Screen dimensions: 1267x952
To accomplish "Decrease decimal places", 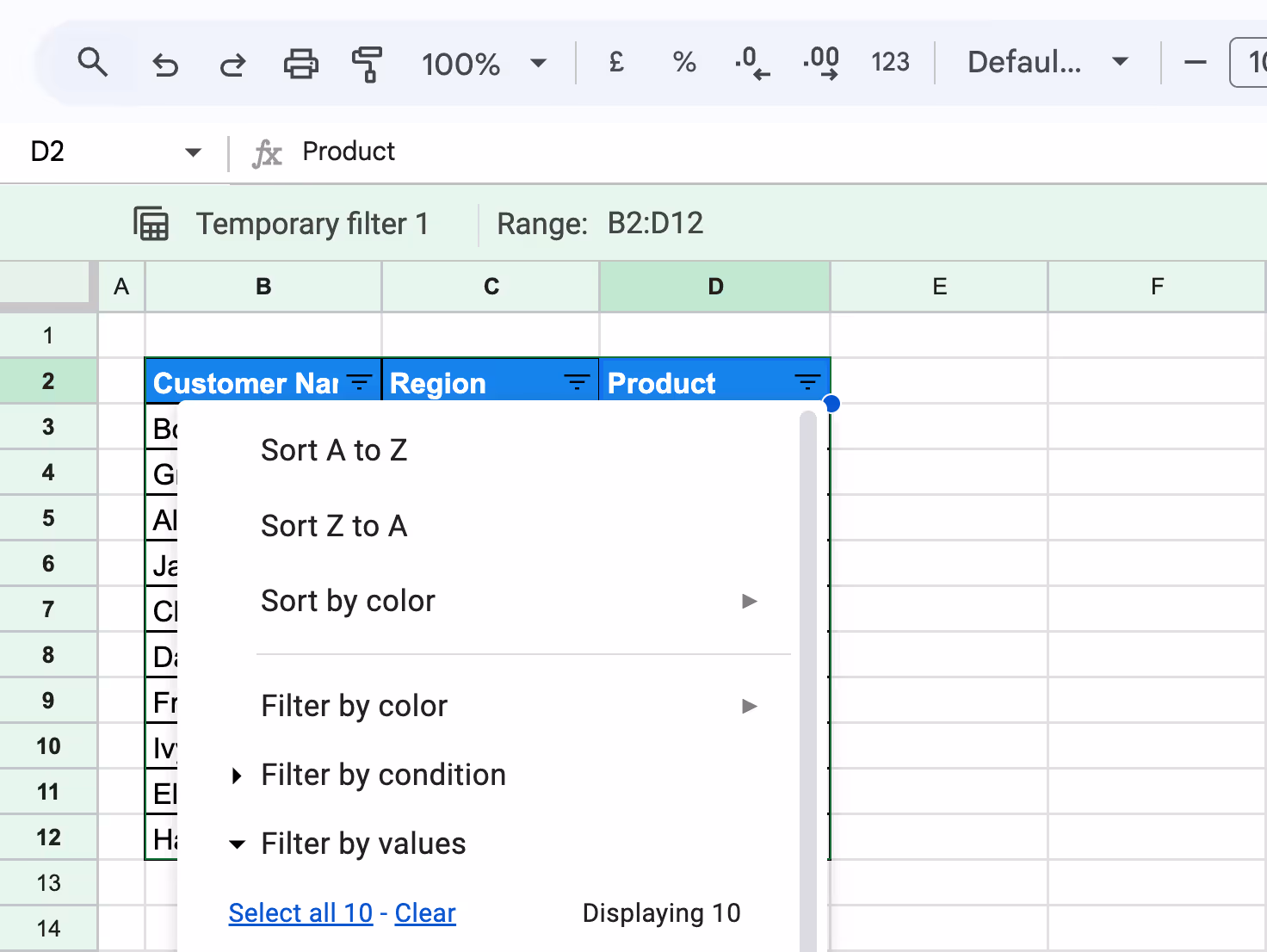I will pyautogui.click(x=751, y=62).
